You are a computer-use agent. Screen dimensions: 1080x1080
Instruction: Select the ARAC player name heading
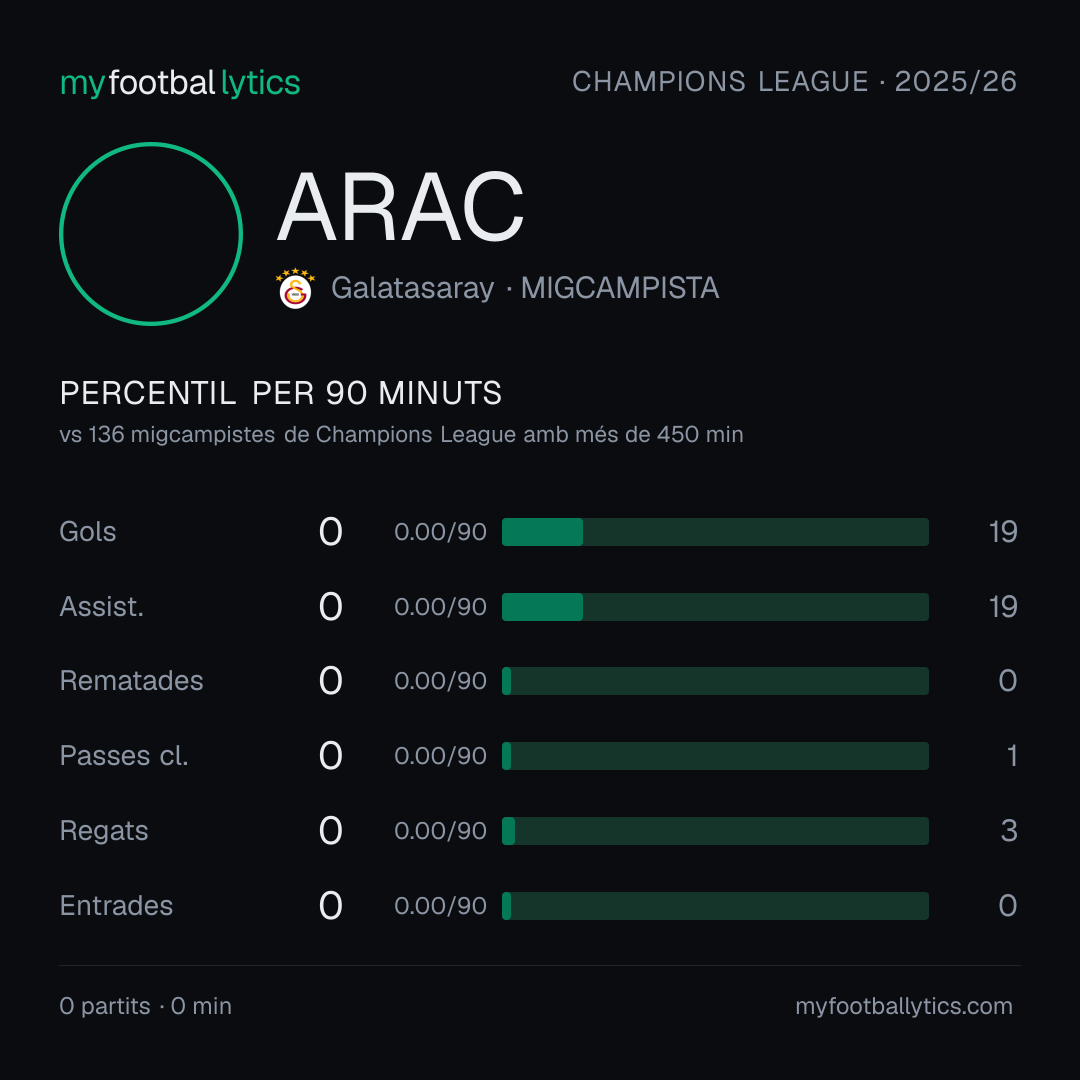coord(400,207)
